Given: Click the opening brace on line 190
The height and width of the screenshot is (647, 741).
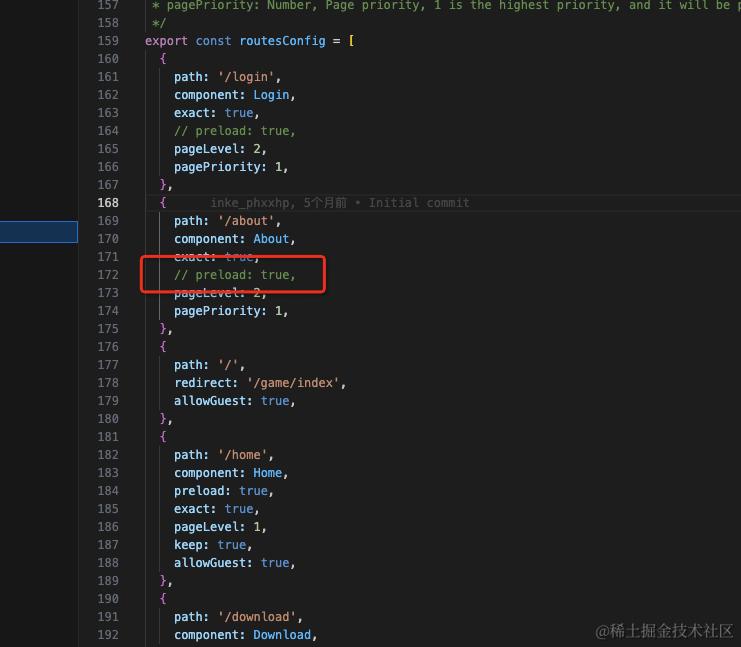Looking at the screenshot, I should tap(163, 599).
